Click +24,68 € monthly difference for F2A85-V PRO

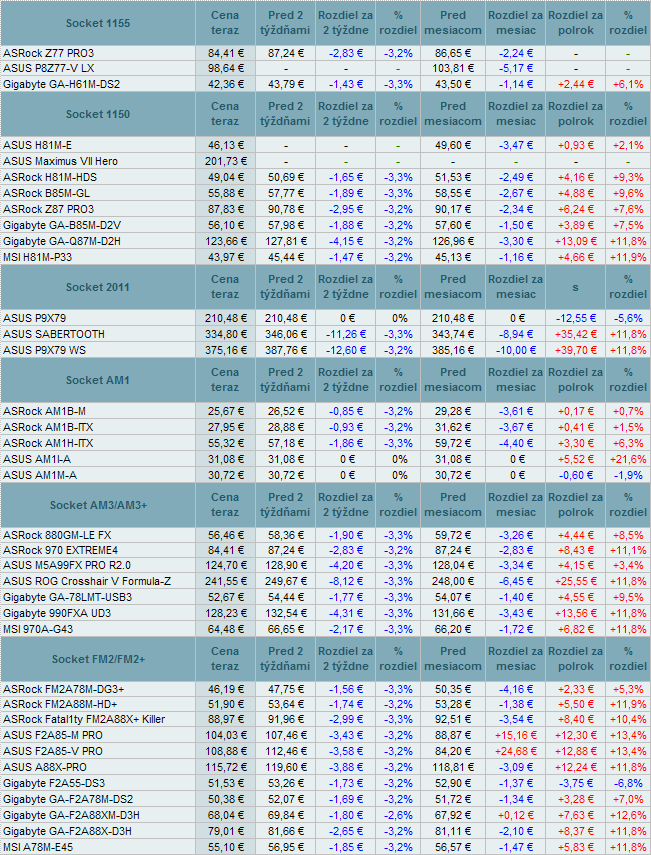coord(516,751)
